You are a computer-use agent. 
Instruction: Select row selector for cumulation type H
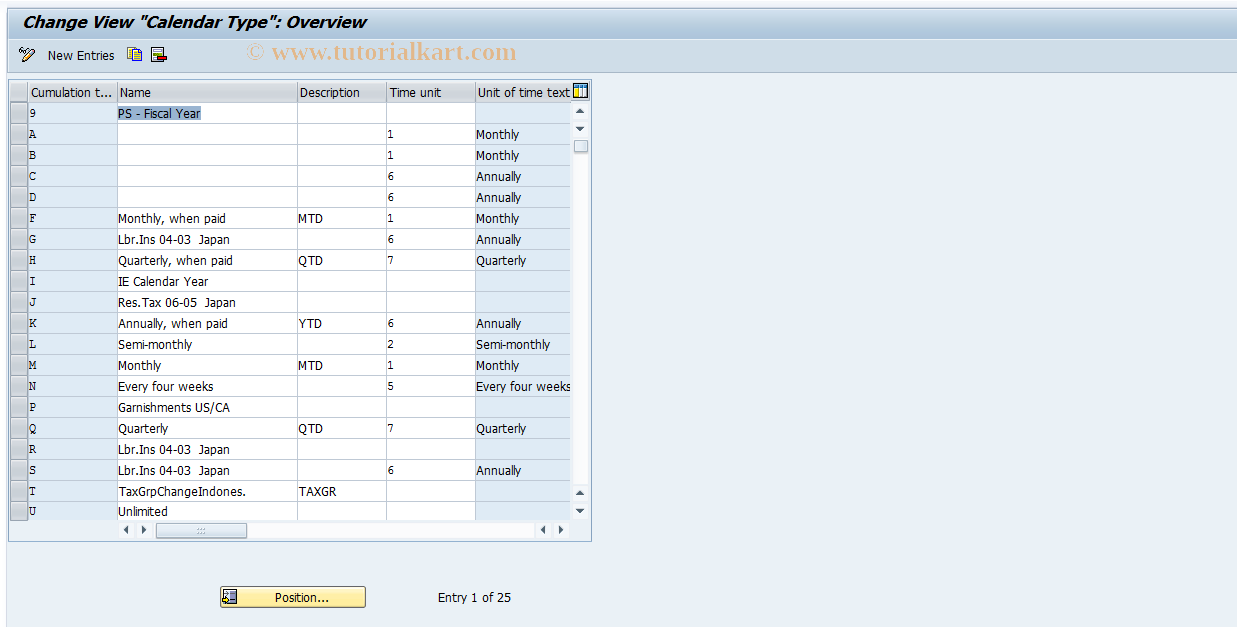(18, 260)
